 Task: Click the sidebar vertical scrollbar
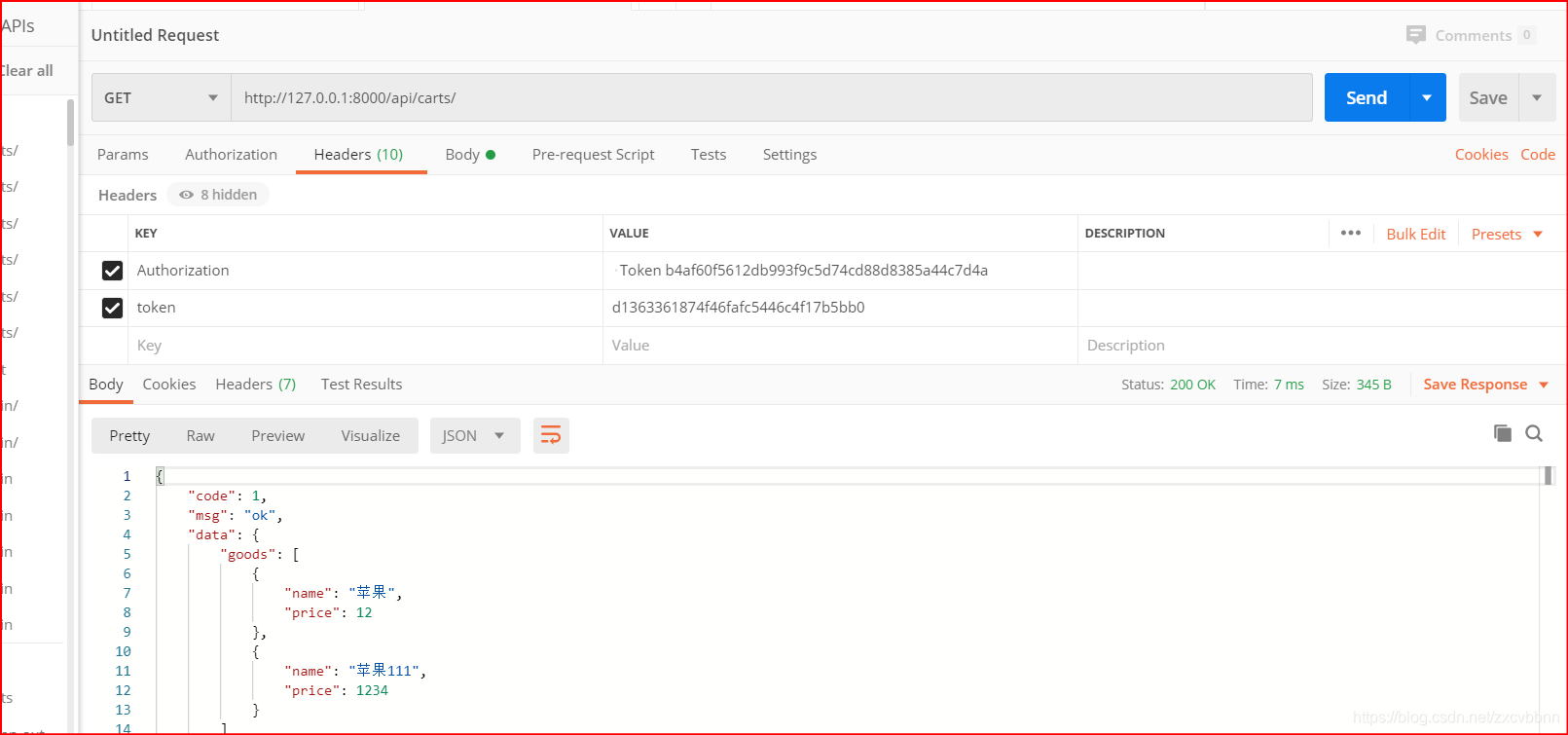[x=70, y=123]
